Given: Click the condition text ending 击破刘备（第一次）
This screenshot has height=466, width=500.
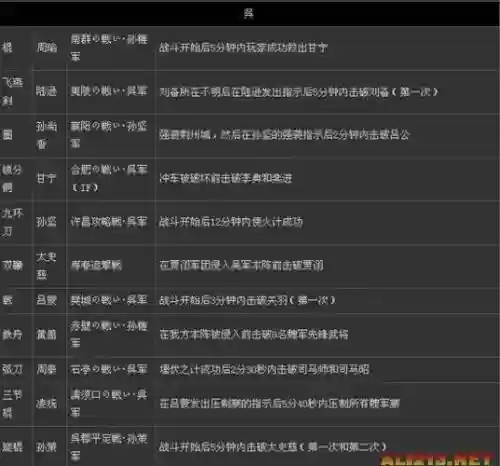Looking at the screenshot, I should pyautogui.click(x=299, y=92).
